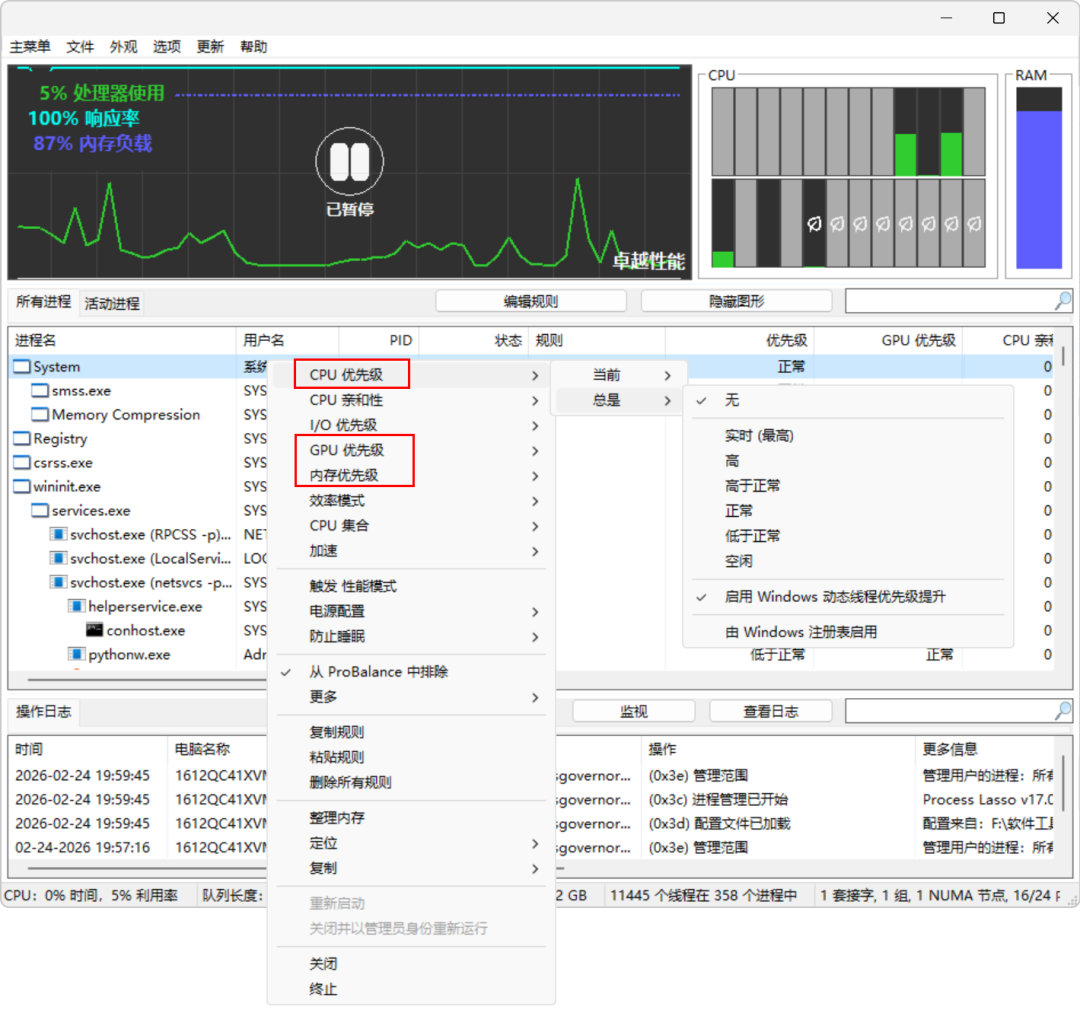Click the helperservice.exe icon
Viewport: 1080px width, 1010px height.
tap(76, 606)
